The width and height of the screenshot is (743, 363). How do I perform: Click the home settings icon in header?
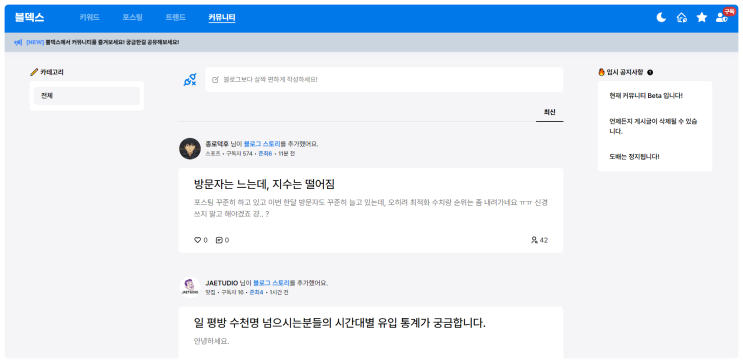pos(681,18)
